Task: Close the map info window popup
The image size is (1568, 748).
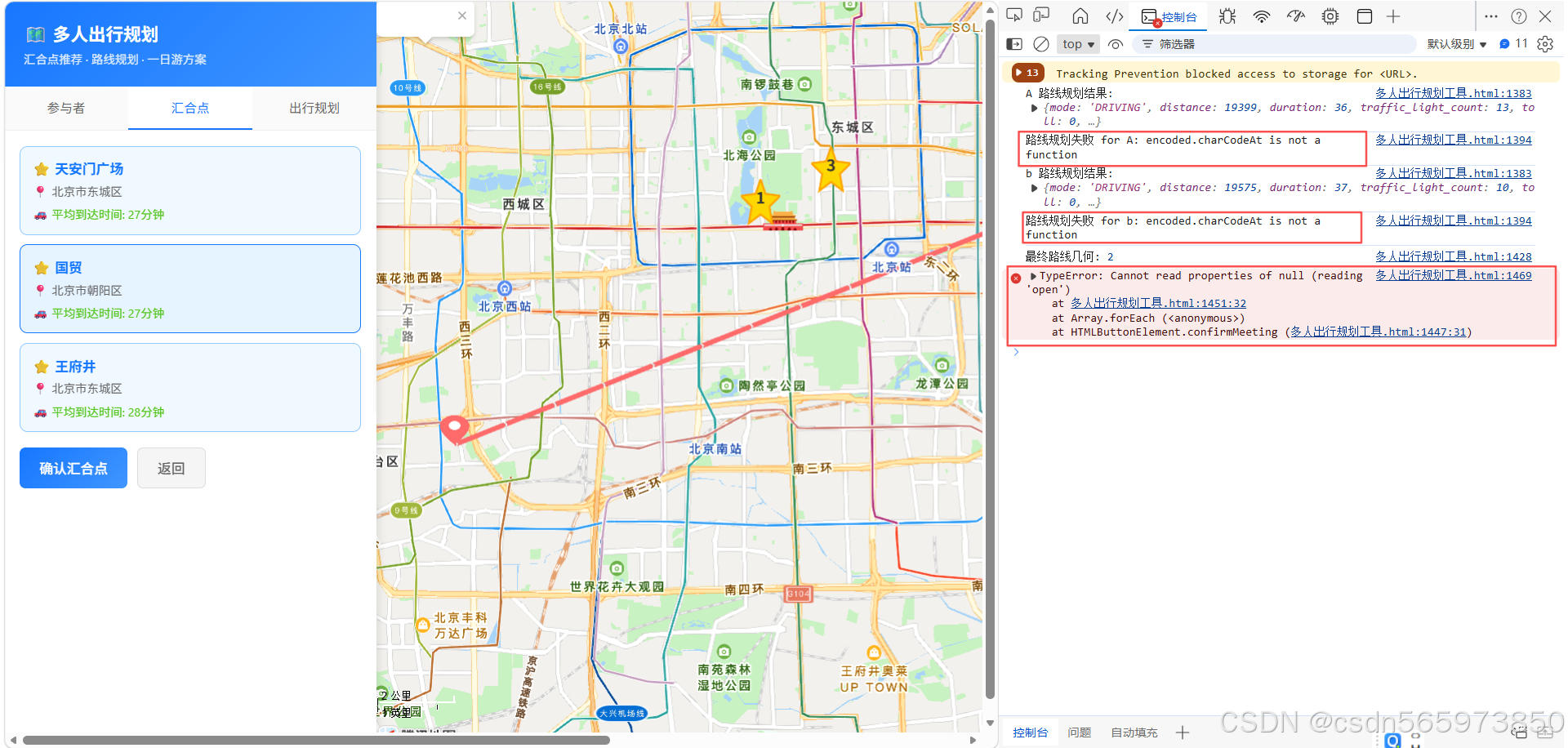Action: point(462,16)
